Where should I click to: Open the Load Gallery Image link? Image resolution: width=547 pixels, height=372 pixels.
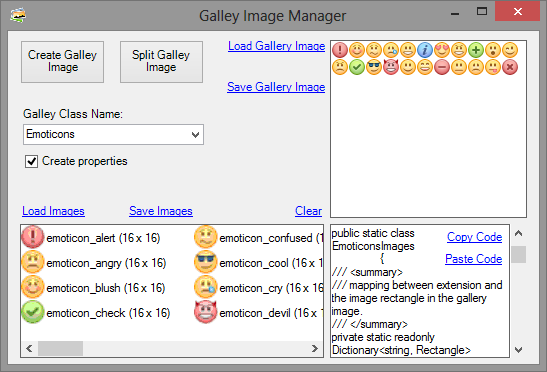tap(276, 46)
